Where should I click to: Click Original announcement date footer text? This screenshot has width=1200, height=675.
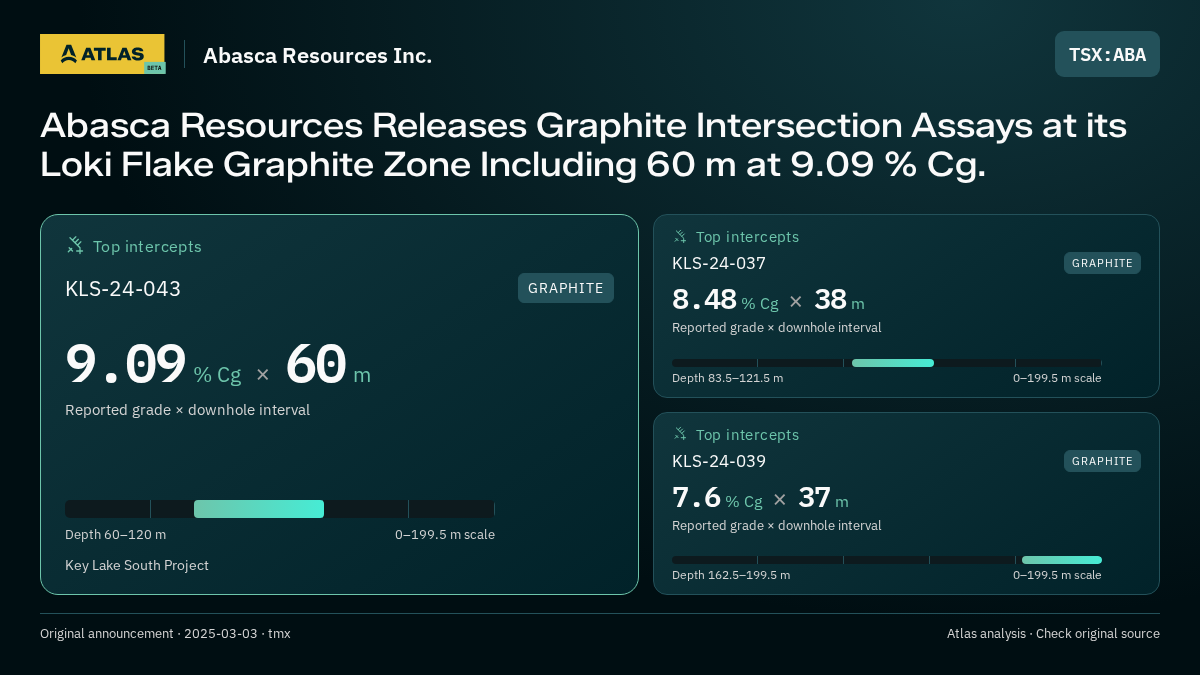[165, 634]
